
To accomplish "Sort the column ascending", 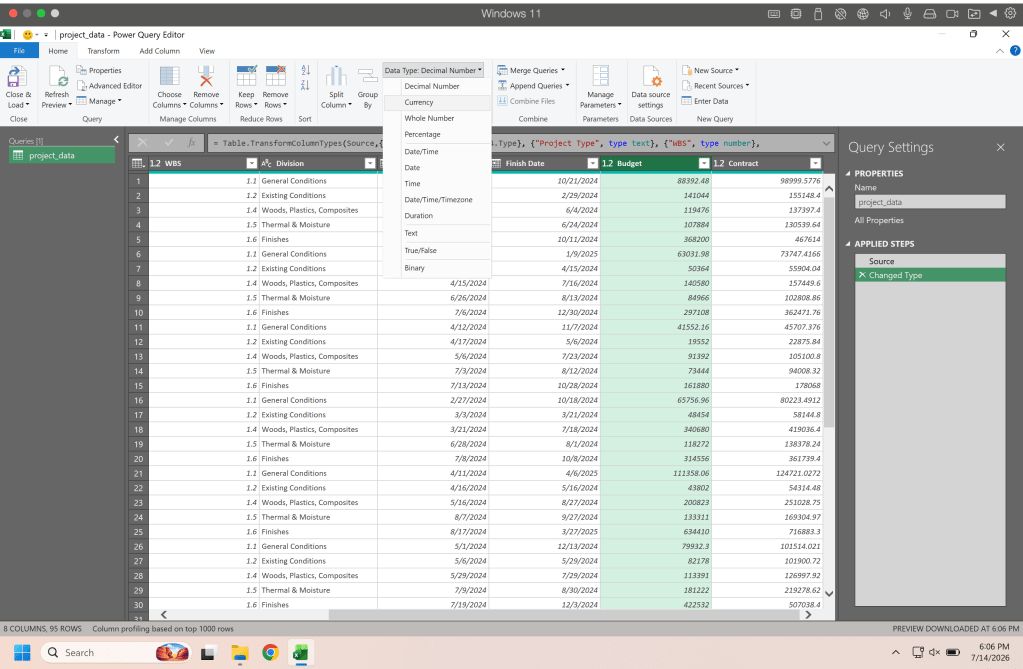I will click(x=305, y=70).
